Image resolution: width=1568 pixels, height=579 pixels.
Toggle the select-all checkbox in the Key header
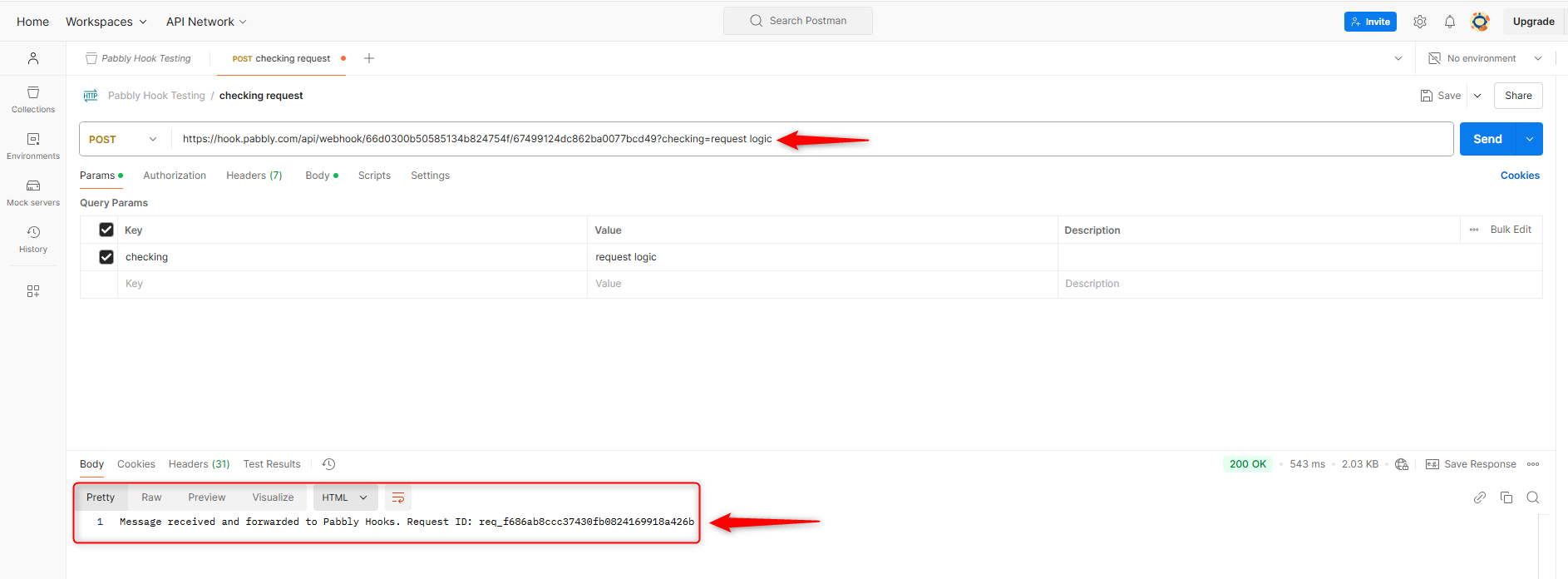106,230
